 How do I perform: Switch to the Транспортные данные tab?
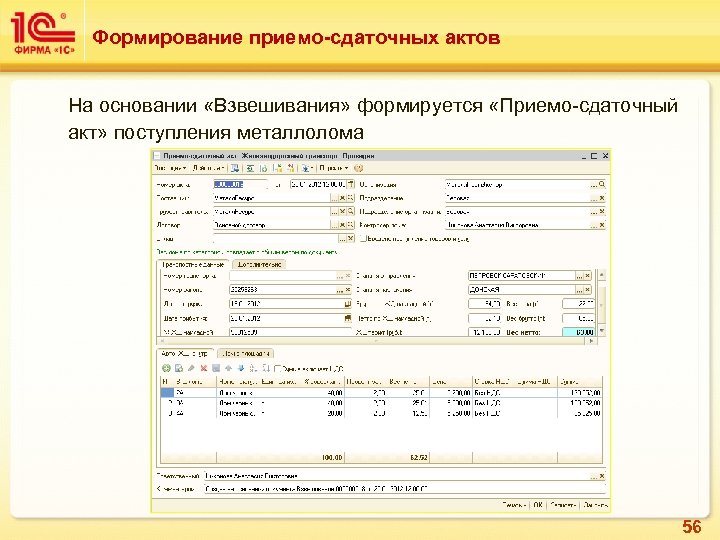point(193,264)
